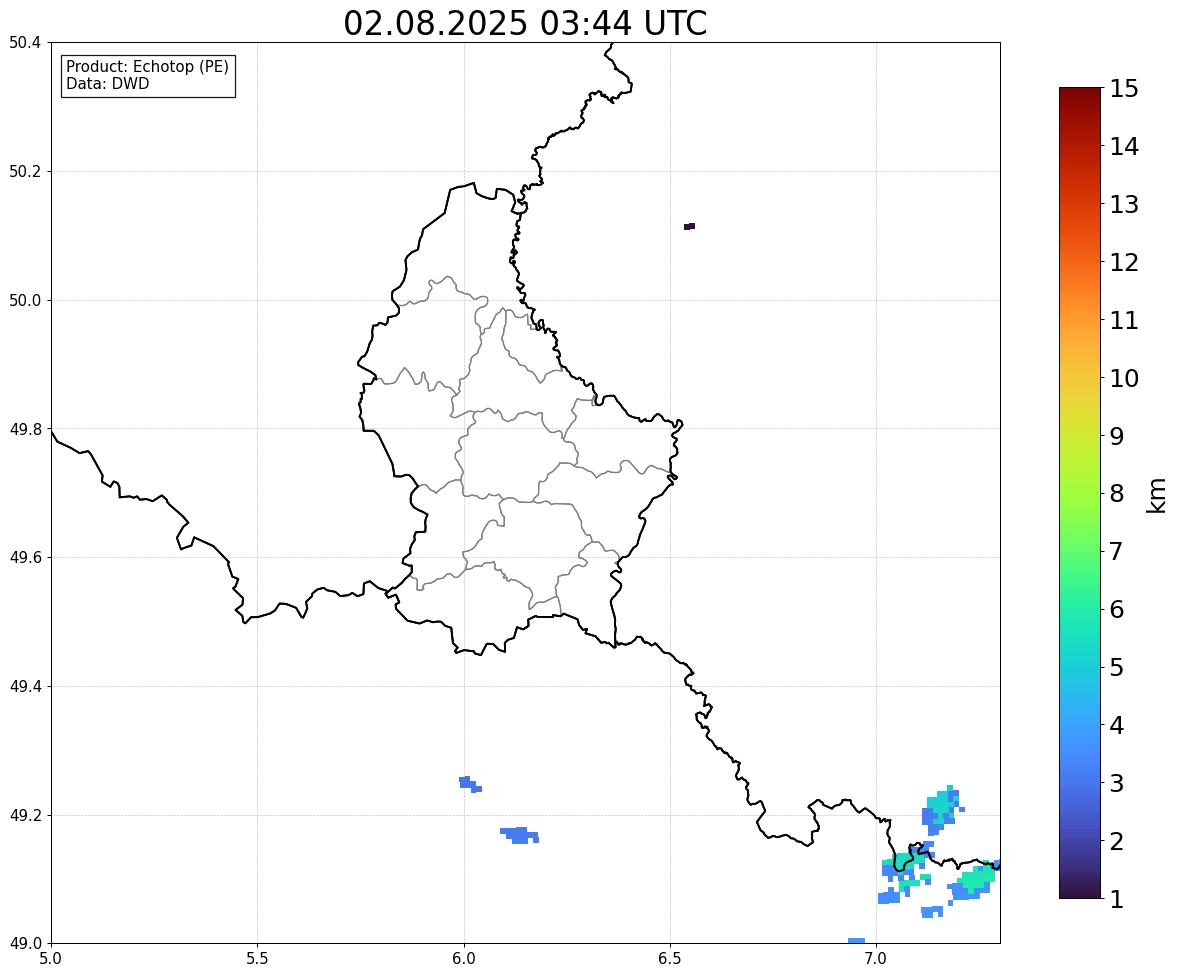Click the longitude axis label 5.5
Image resolution: width=1178 pixels, height=976 pixels.
[258, 959]
